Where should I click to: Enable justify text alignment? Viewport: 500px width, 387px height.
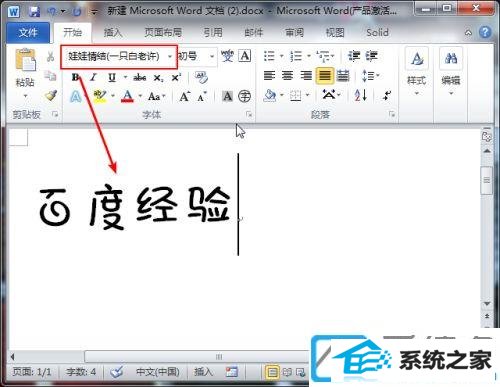click(x=325, y=76)
